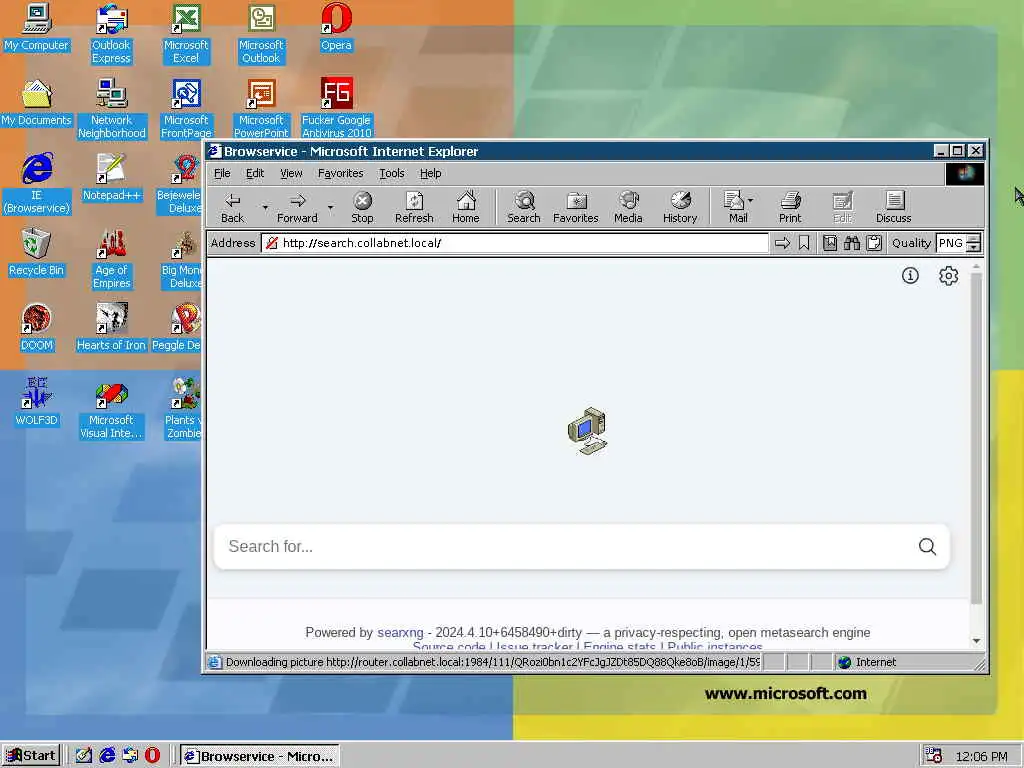Click the Start button

(31, 756)
